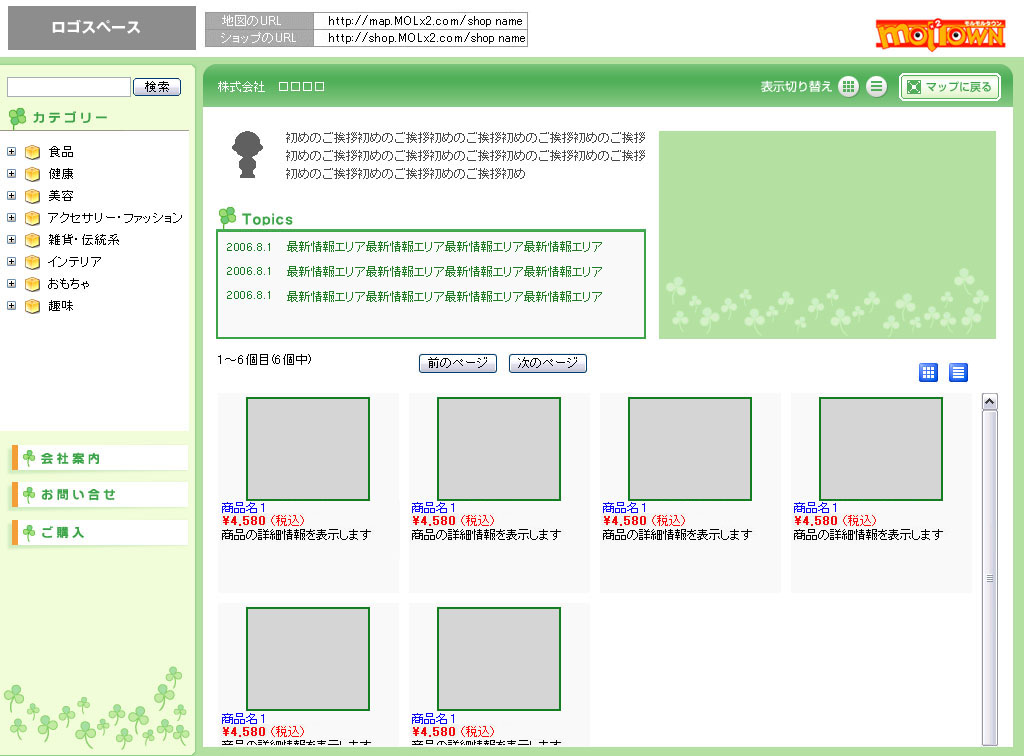Expand the 食品 category

point(11,151)
